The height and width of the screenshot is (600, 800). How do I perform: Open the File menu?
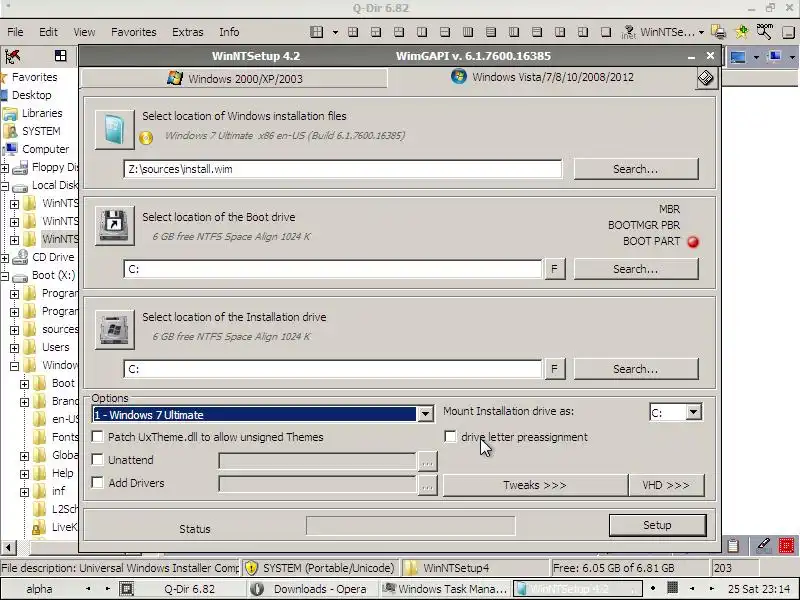tap(15, 32)
